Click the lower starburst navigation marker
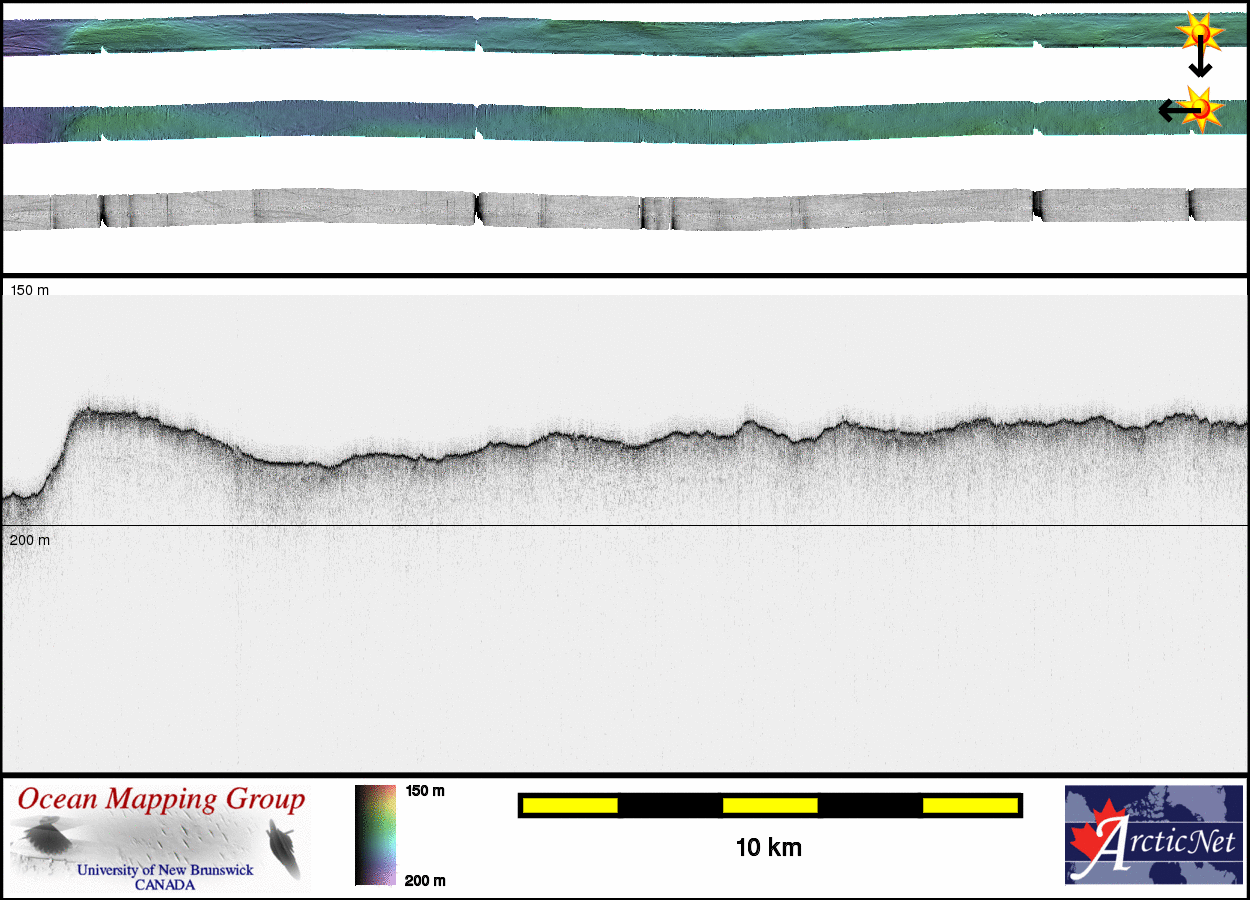Image resolution: width=1250 pixels, height=900 pixels. (1201, 109)
